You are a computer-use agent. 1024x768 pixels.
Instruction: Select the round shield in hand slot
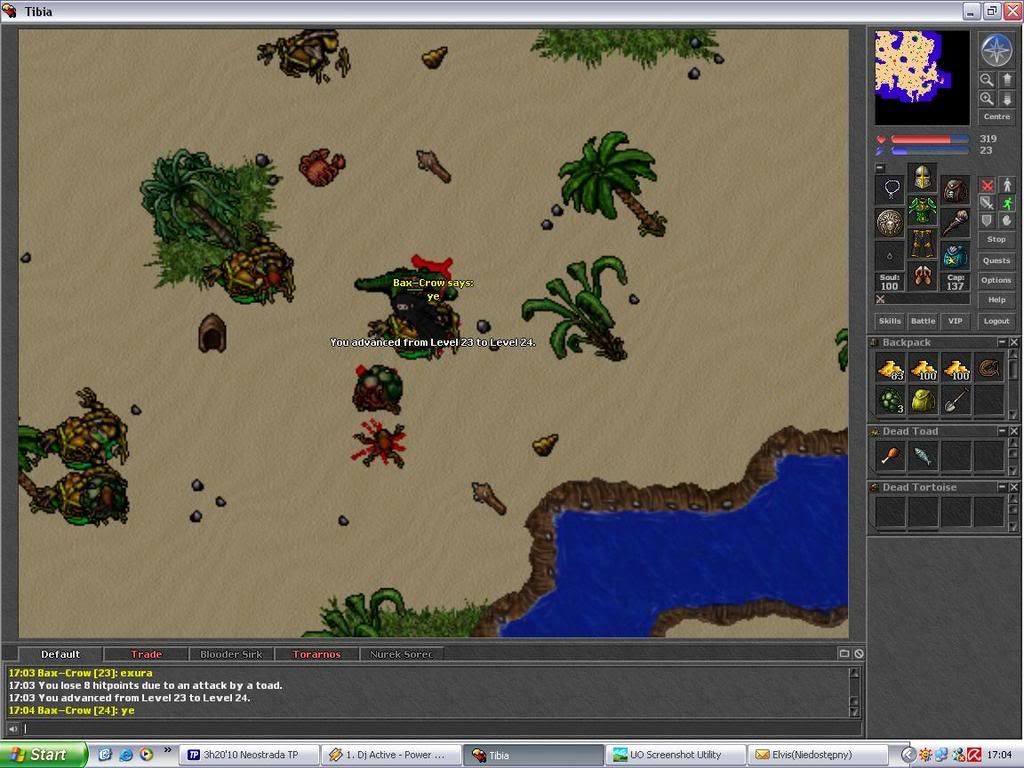(889, 223)
